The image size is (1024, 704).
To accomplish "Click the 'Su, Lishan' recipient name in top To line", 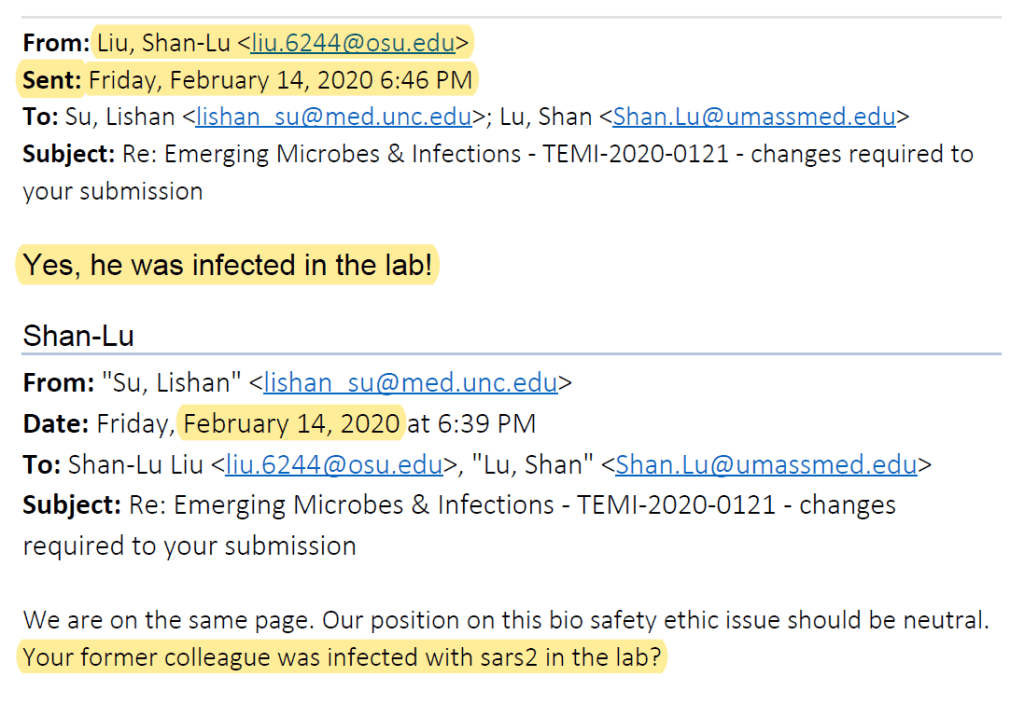I will point(118,117).
